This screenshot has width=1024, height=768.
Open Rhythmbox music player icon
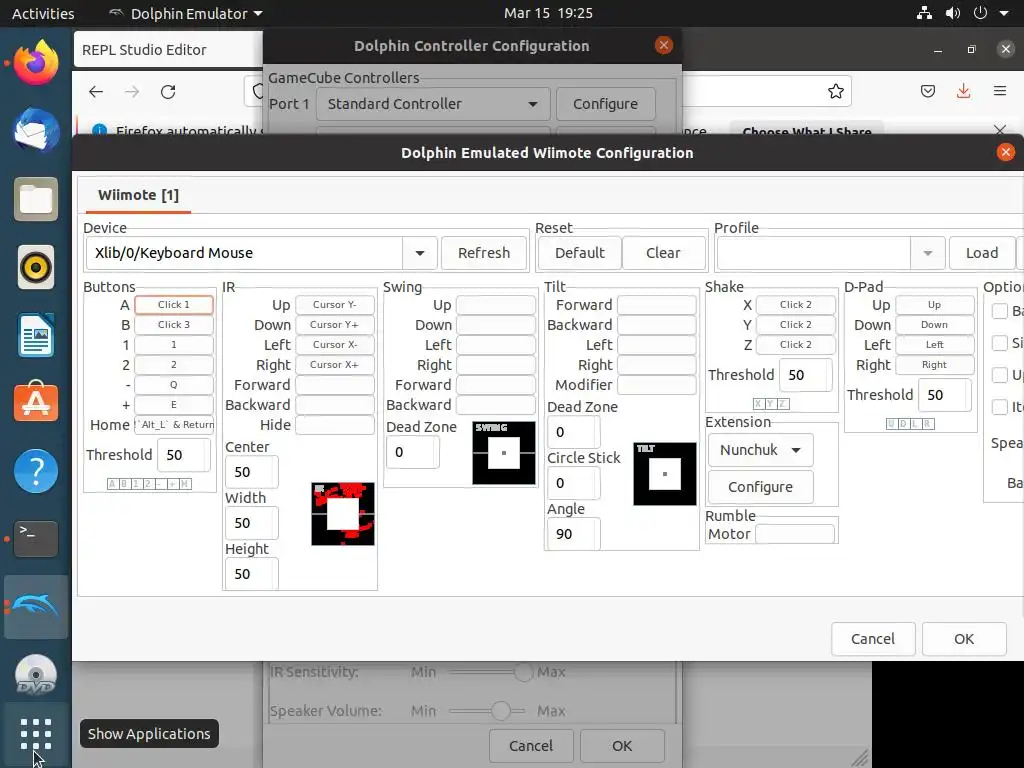36,267
